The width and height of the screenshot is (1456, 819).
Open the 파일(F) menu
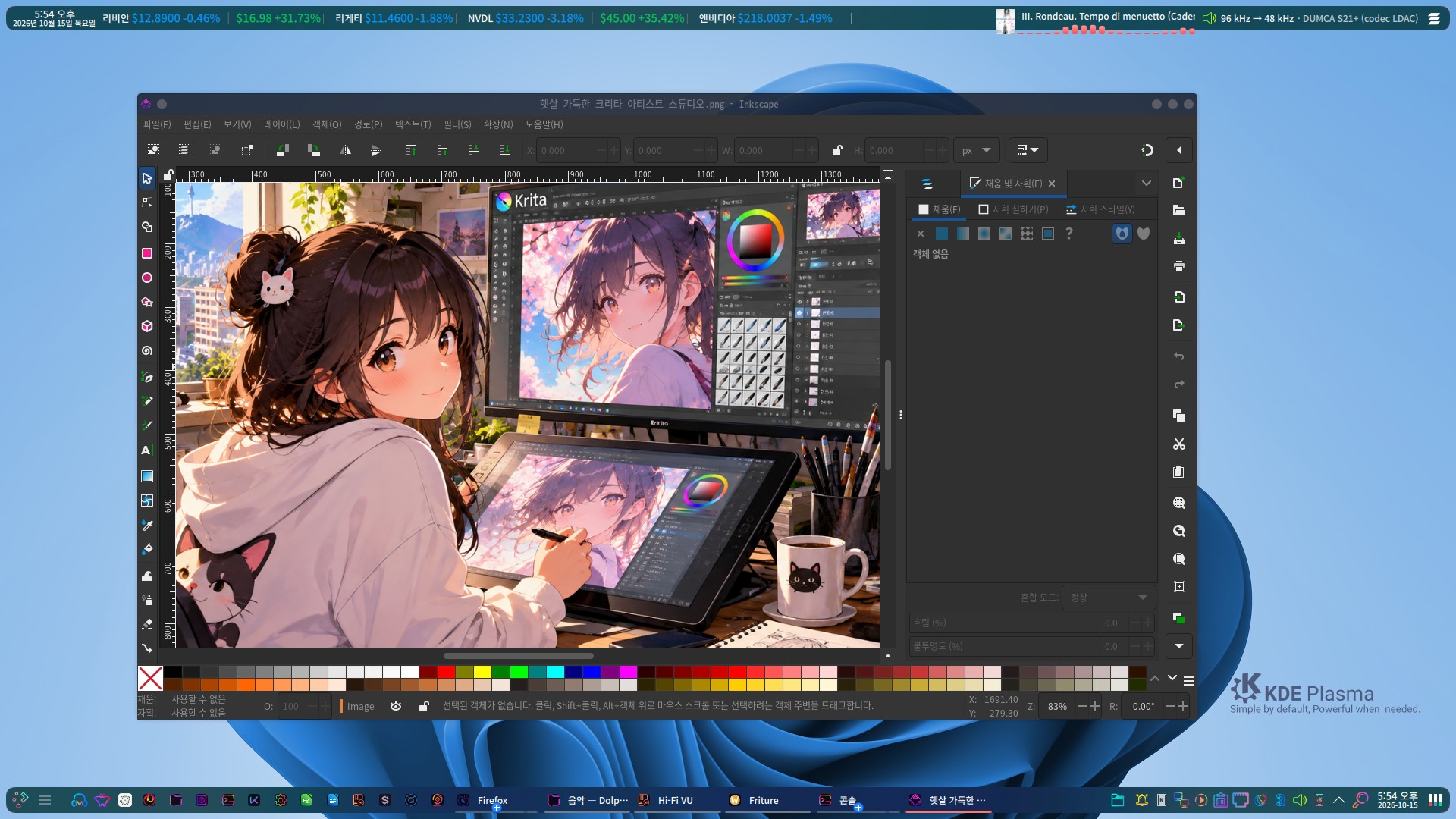pyautogui.click(x=157, y=124)
